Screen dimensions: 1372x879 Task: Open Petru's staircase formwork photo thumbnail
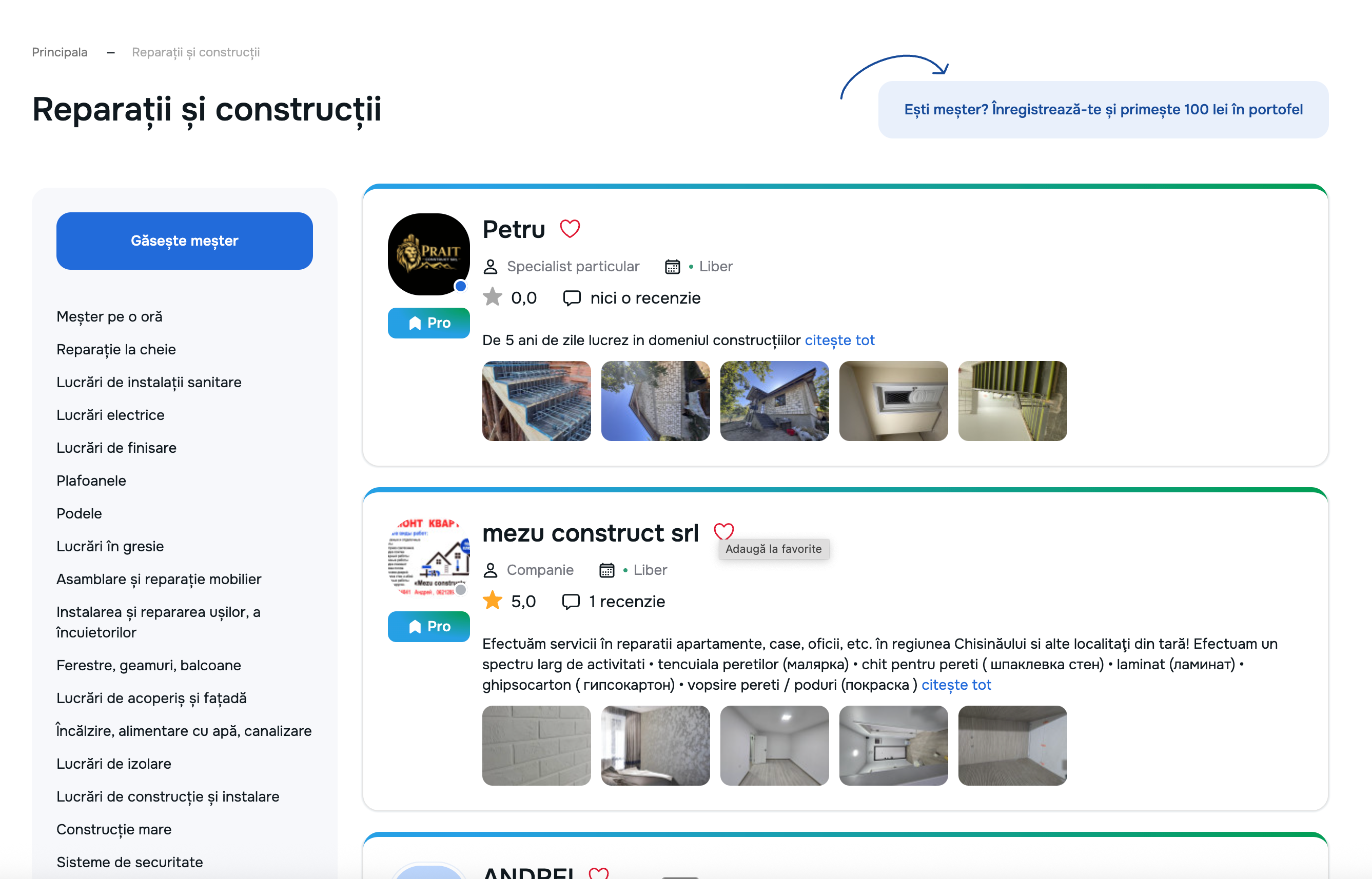click(536, 401)
